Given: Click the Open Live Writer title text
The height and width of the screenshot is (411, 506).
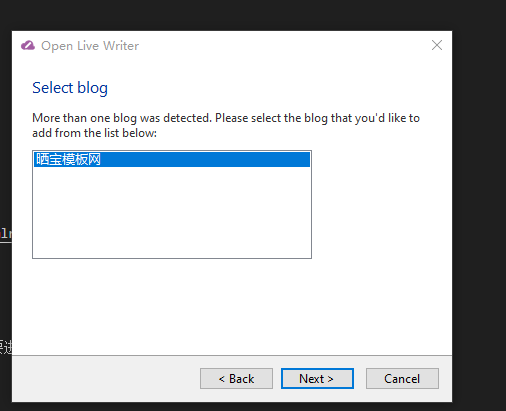Looking at the screenshot, I should pyautogui.click(x=90, y=46).
